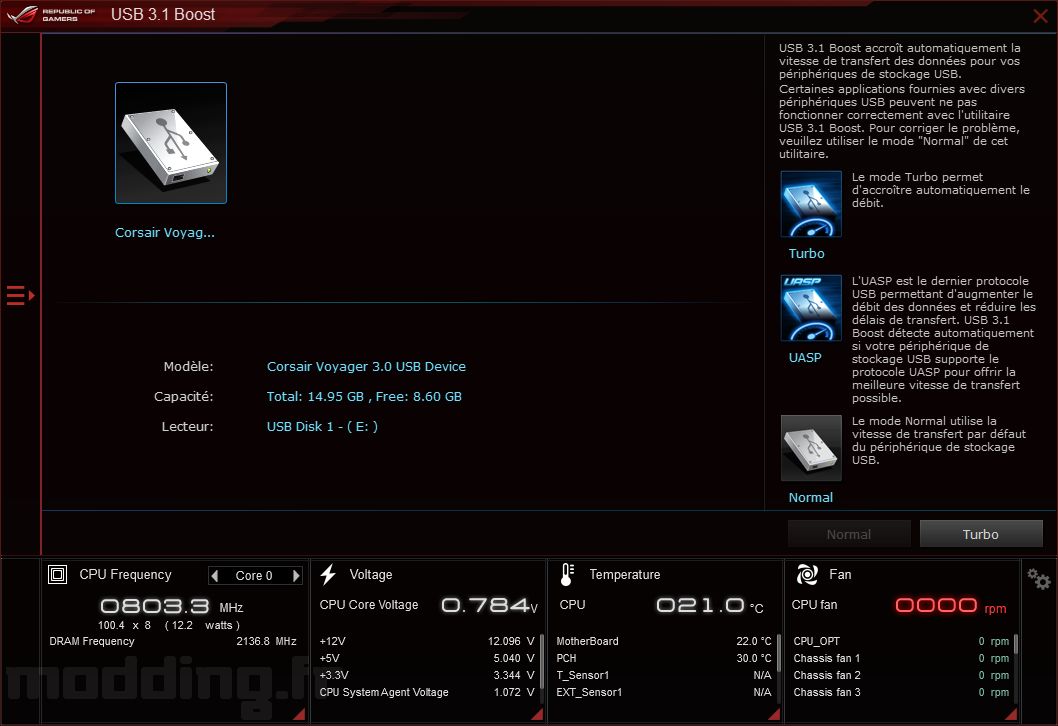The height and width of the screenshot is (726, 1058).
Task: Click the CPU Frequency chip icon
Action: (x=57, y=574)
